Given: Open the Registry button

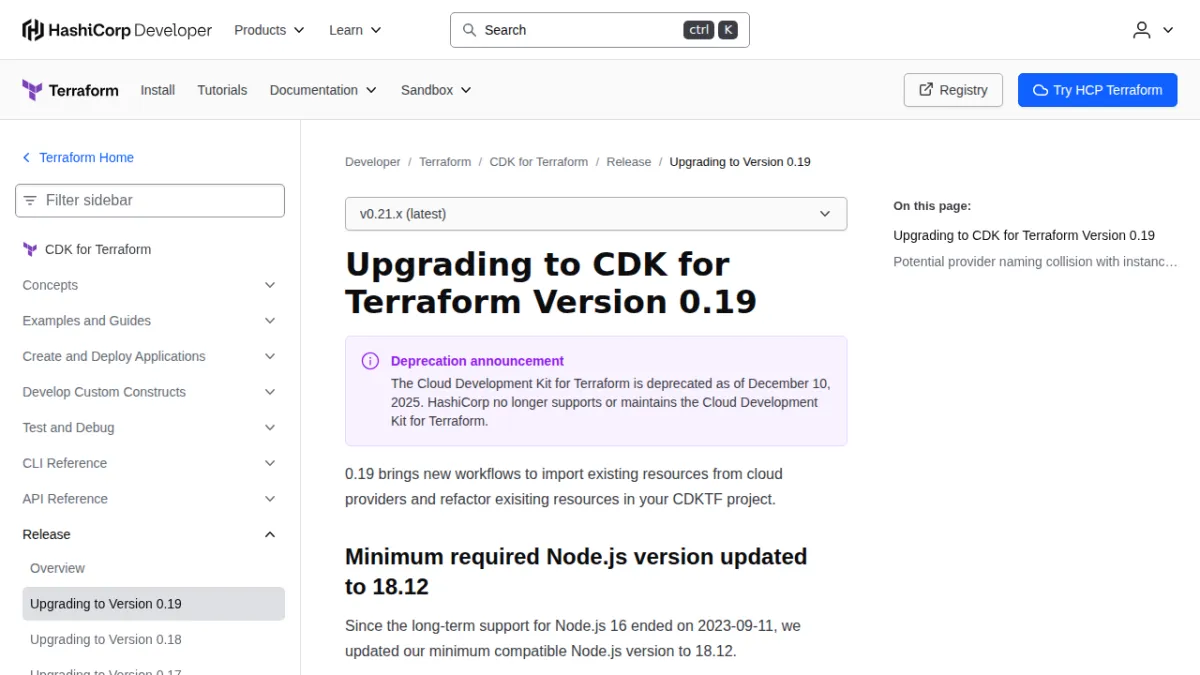Looking at the screenshot, I should [x=953, y=90].
